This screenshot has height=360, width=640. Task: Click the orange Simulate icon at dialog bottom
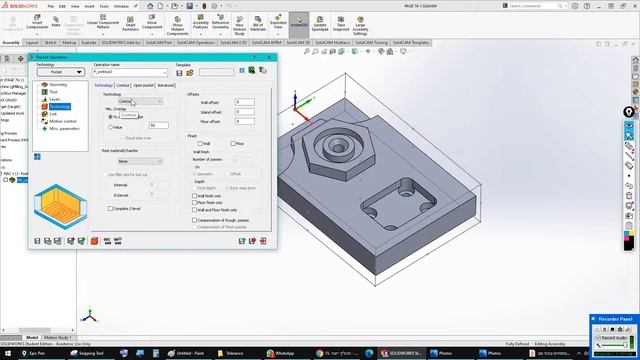click(x=94, y=241)
